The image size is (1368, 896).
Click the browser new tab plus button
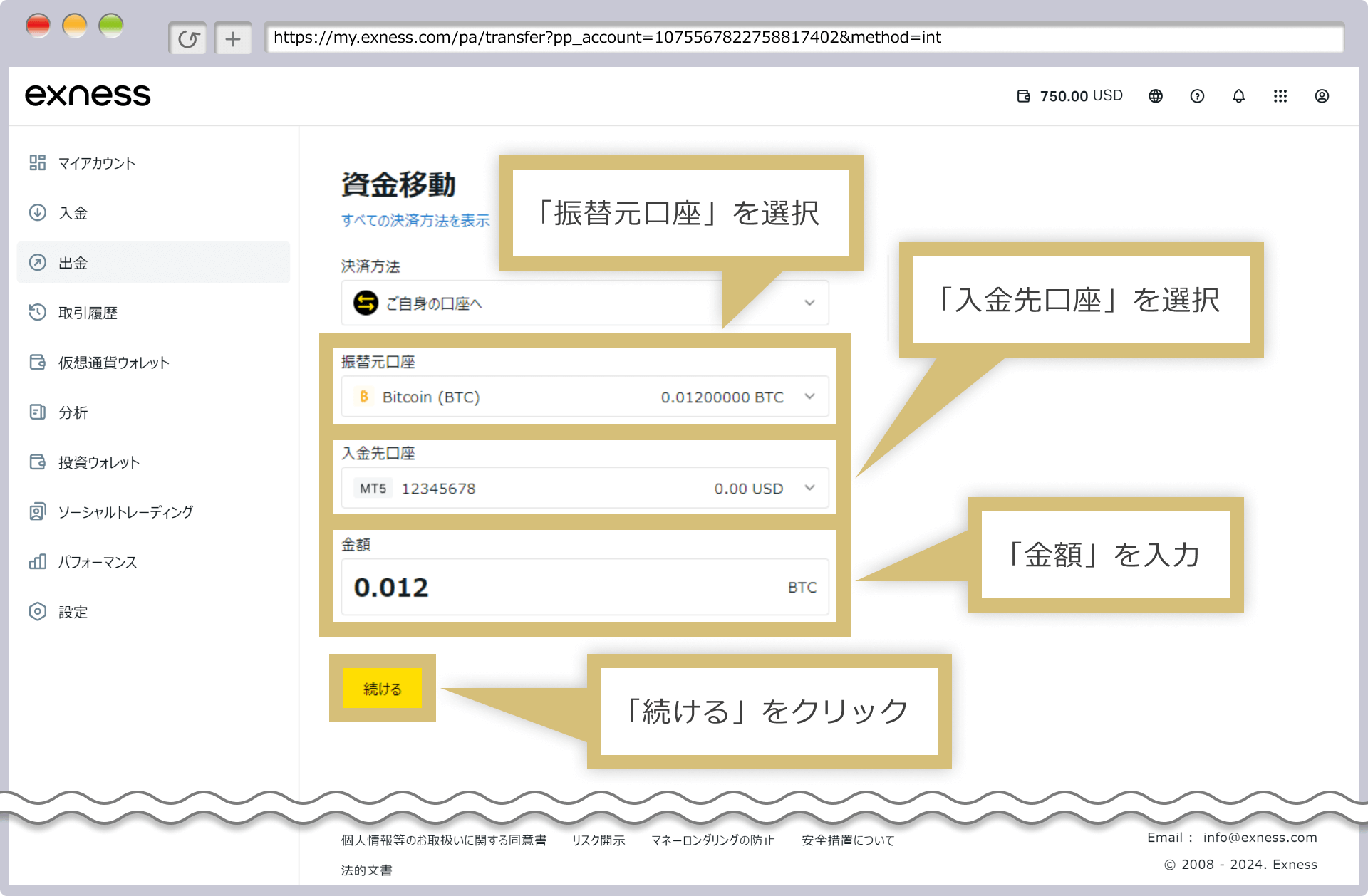click(x=233, y=38)
